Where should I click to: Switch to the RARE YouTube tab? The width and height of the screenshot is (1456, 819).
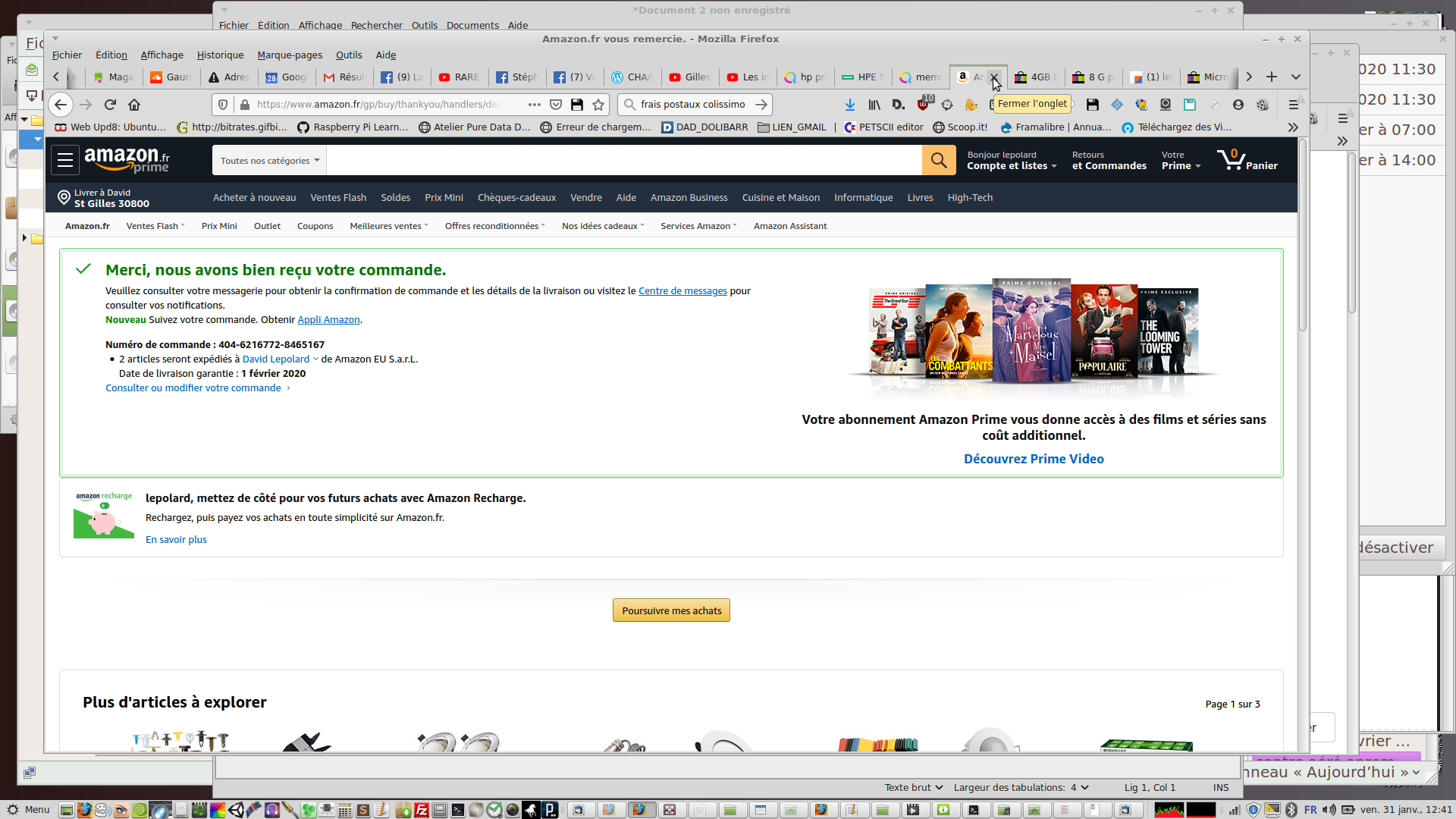[460, 77]
